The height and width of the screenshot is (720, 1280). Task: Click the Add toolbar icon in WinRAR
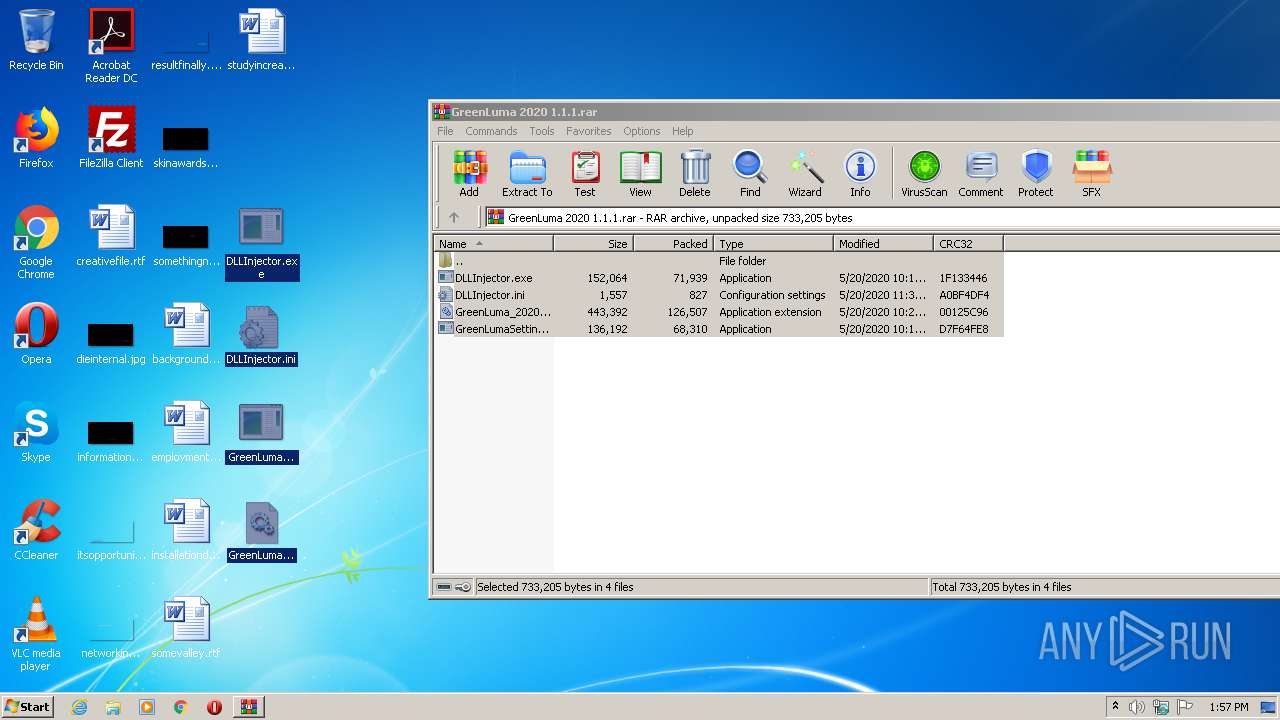pos(469,174)
